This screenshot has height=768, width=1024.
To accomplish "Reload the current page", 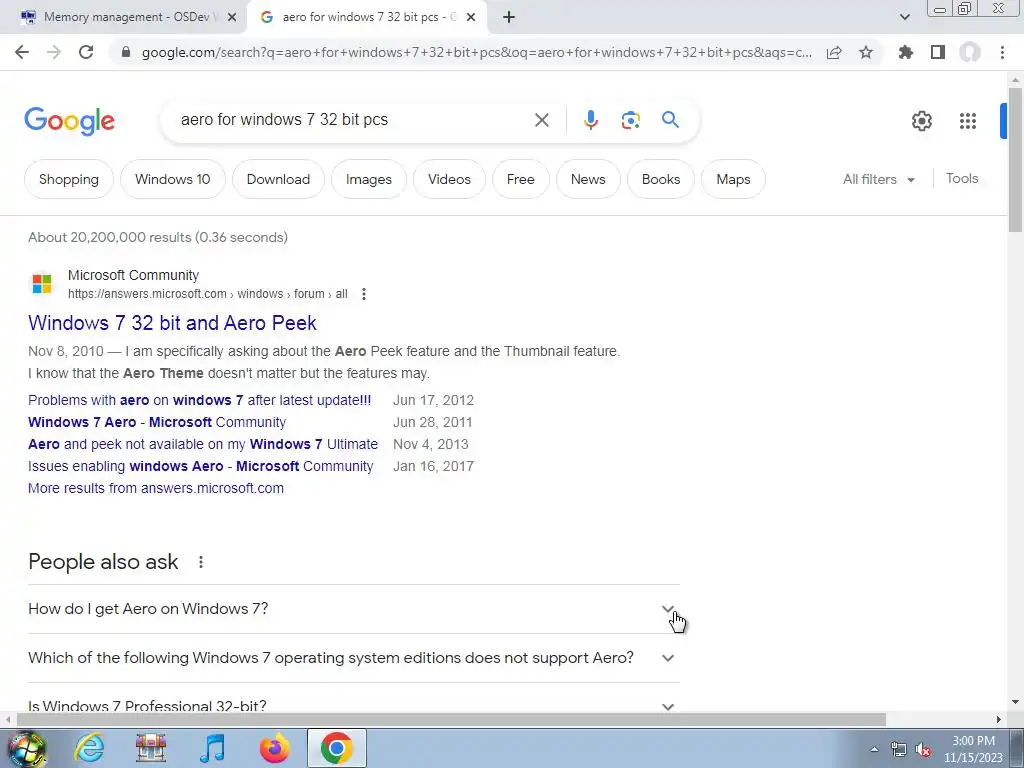I will point(86,52).
